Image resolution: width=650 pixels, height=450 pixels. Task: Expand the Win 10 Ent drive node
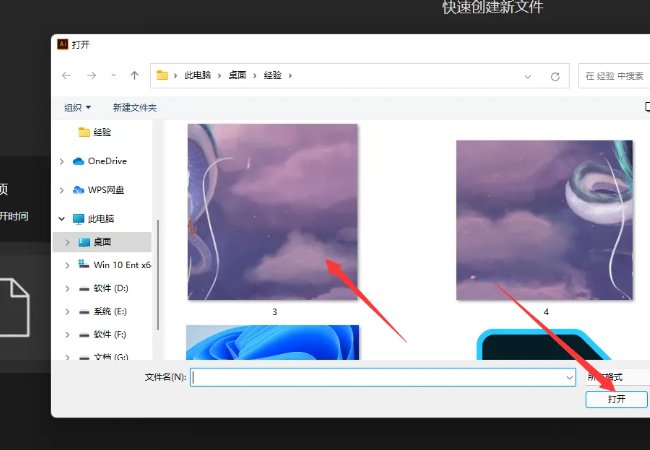(x=67, y=265)
